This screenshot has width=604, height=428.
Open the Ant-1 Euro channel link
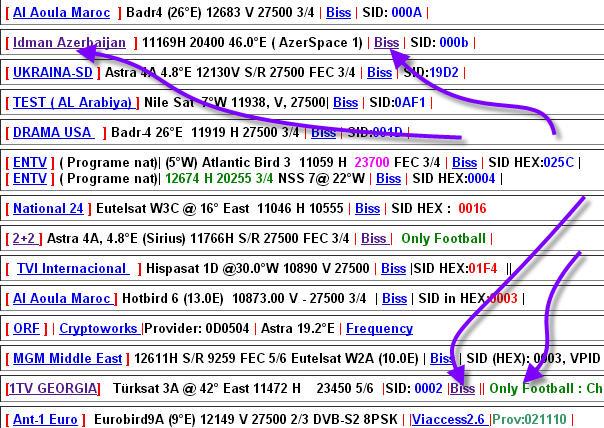click(x=45, y=419)
